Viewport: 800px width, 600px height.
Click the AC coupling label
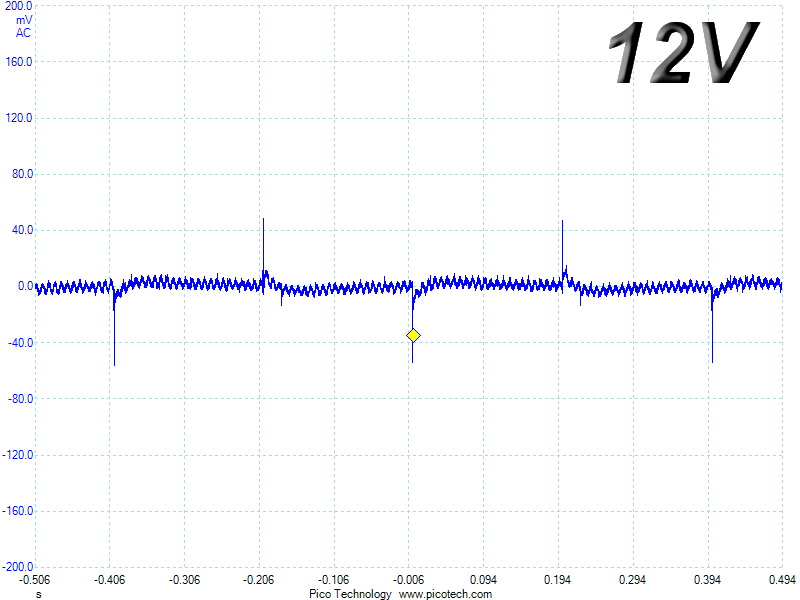(x=23, y=33)
